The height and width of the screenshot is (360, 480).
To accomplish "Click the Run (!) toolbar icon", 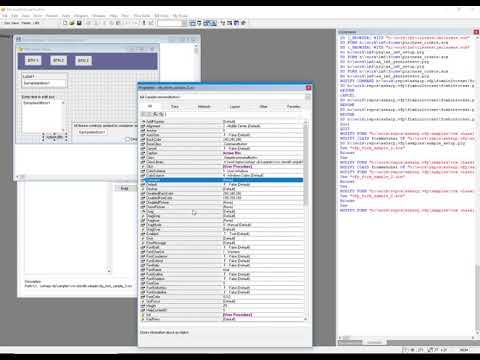I will tap(144, 23).
